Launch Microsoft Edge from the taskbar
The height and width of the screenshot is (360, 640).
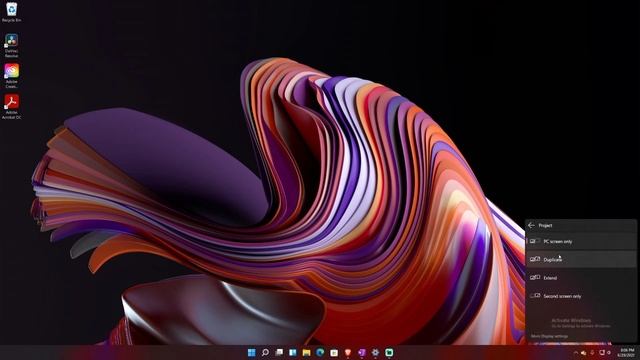point(320,352)
